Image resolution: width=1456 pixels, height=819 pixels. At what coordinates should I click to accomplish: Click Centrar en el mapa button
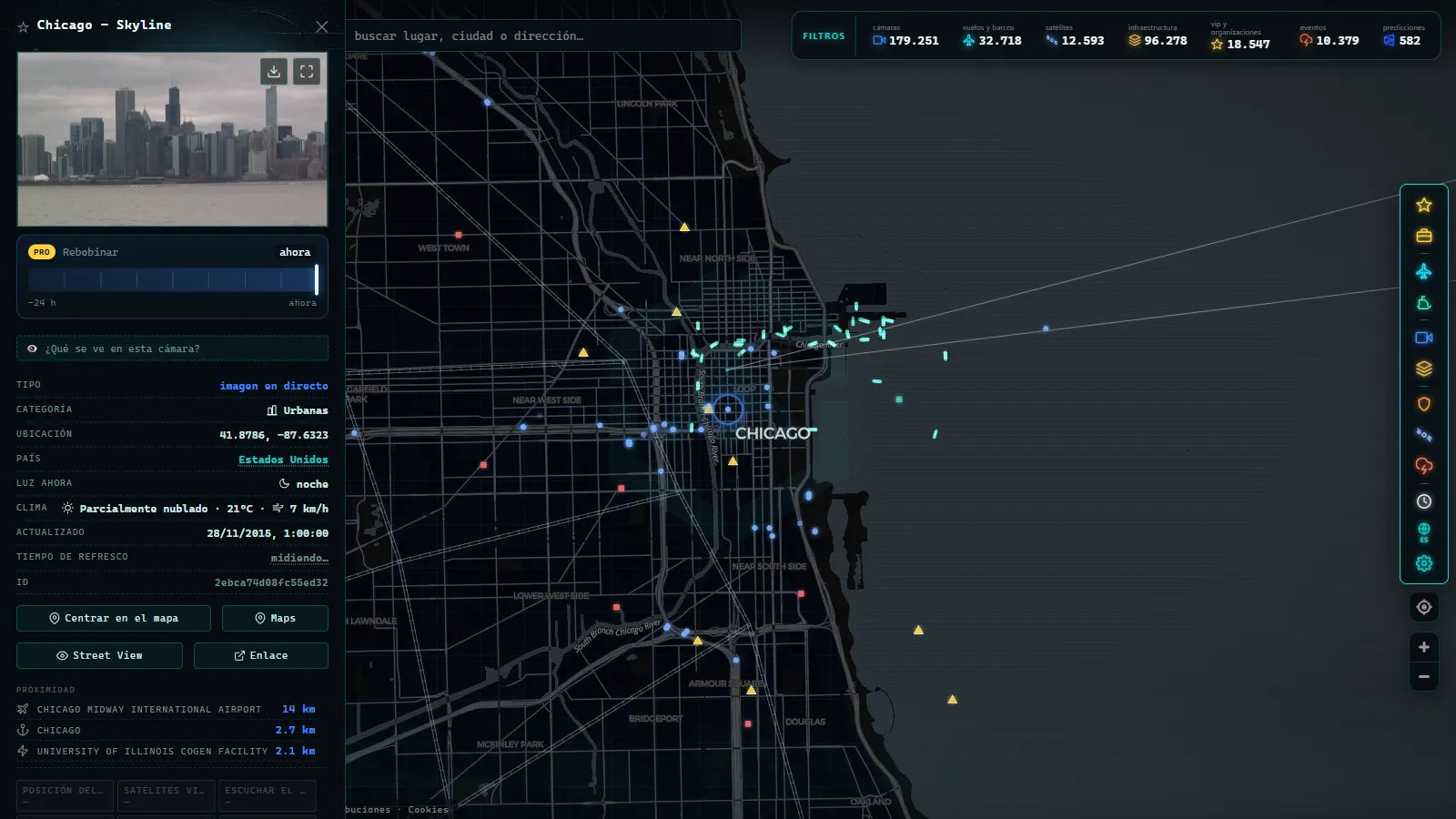coord(114,618)
